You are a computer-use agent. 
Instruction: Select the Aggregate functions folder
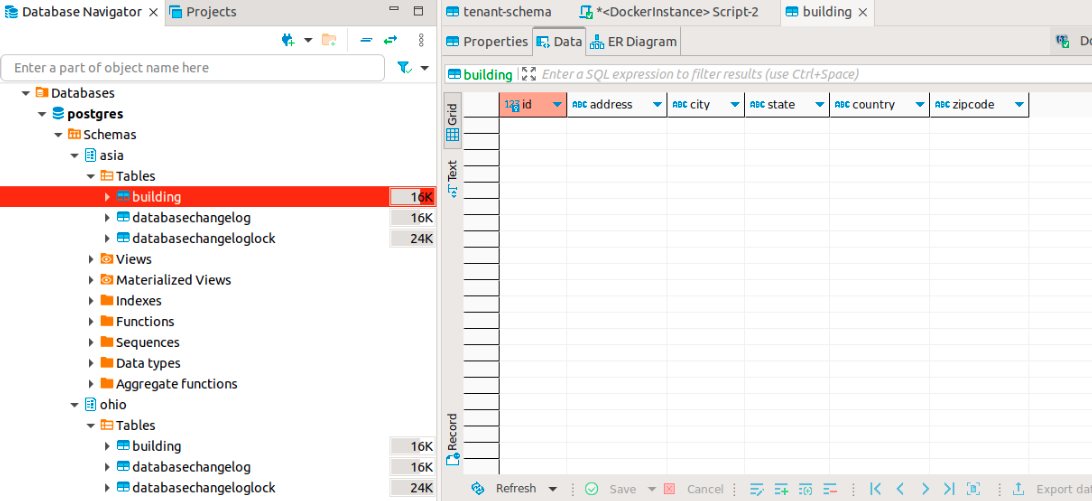coord(176,384)
